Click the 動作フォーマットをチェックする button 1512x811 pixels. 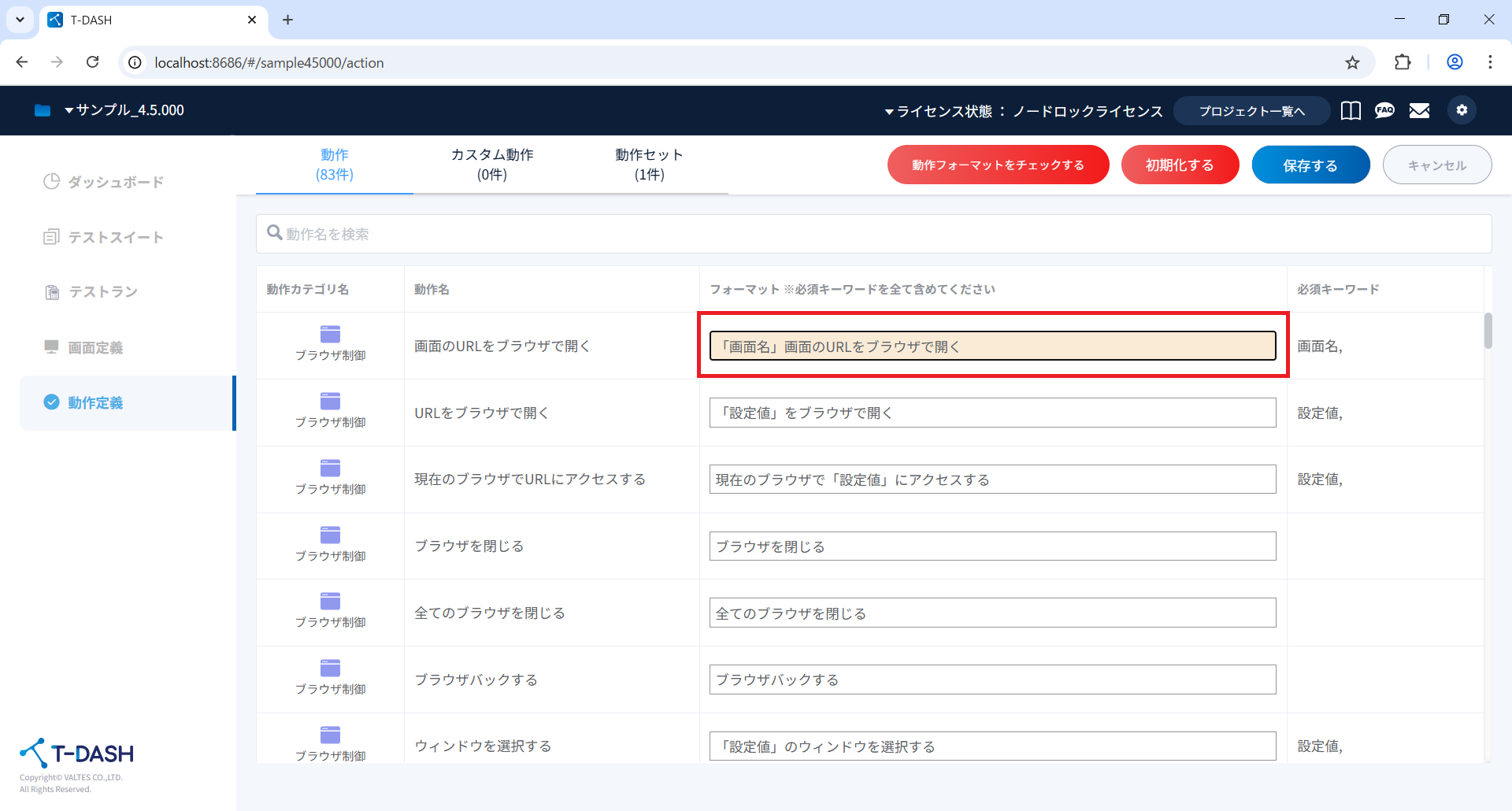998,165
